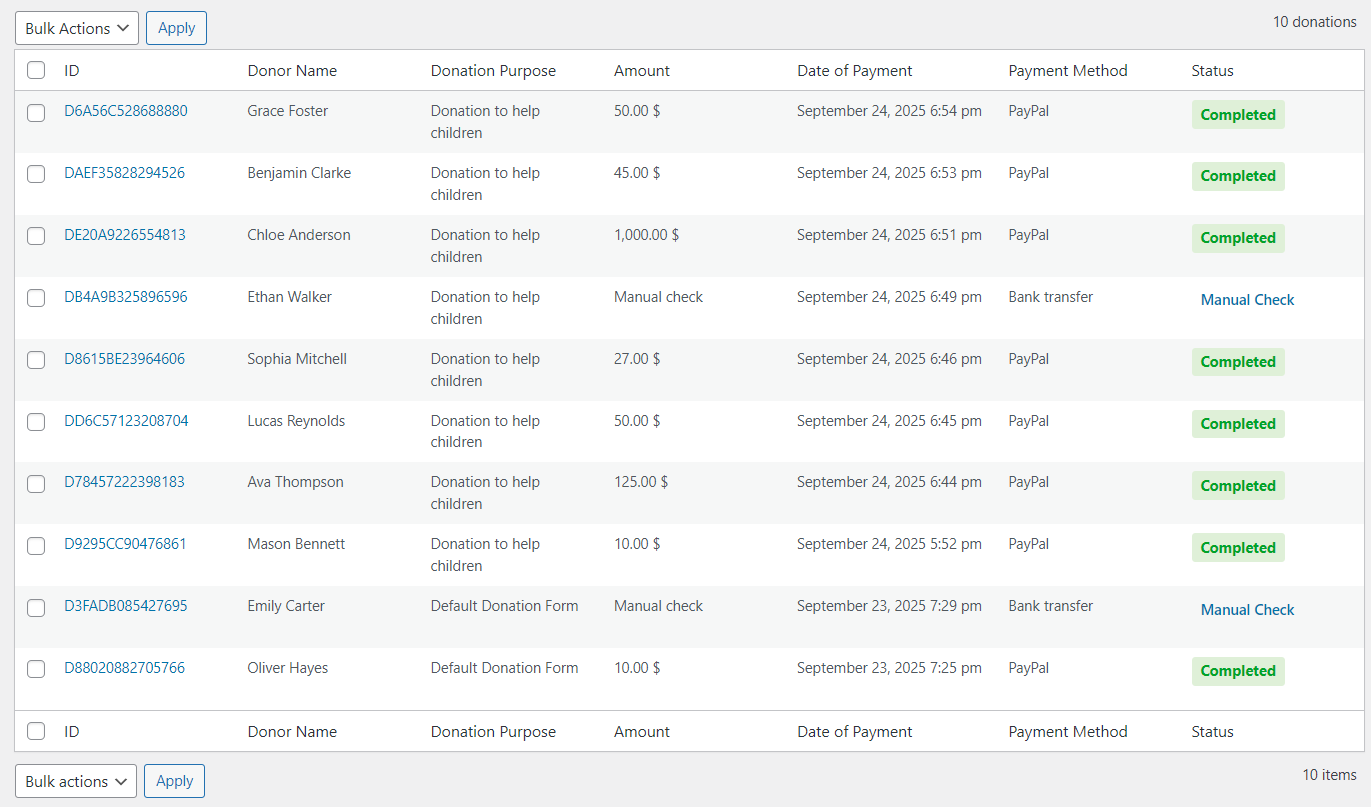The image size is (1371, 807).
Task: Click the Date of Payment column header
Action: click(855, 70)
